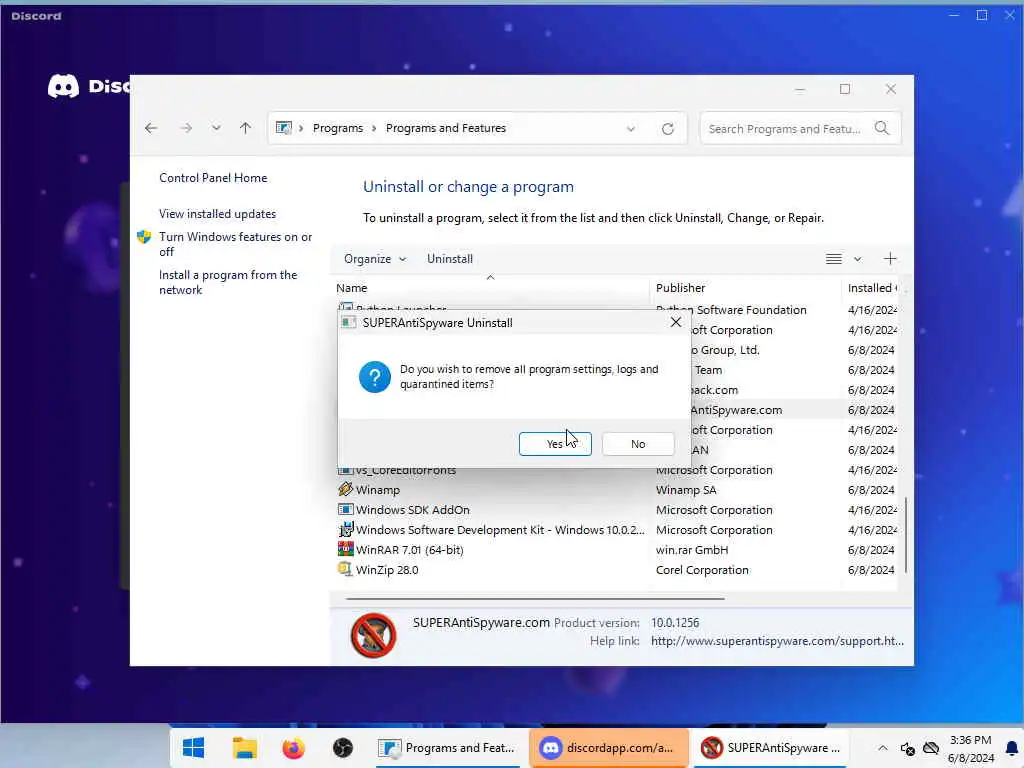Click Corel Corporation publisher cell
1024x768 pixels.
pos(702,569)
